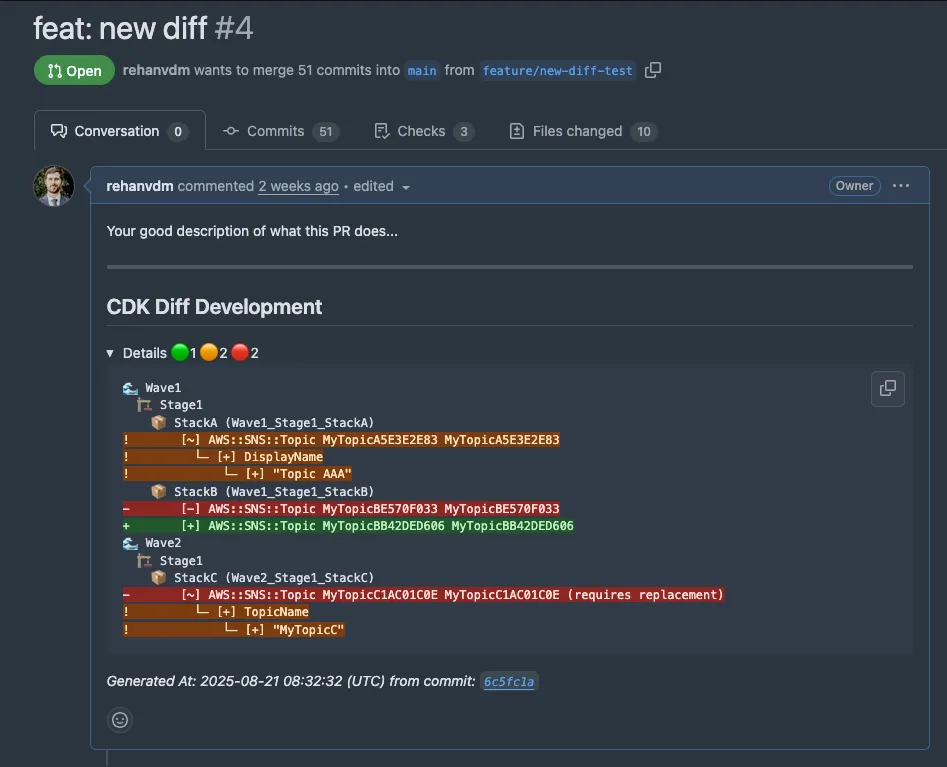Click the package emoji beside StackB
The height and width of the screenshot is (767, 947).
[159, 492]
